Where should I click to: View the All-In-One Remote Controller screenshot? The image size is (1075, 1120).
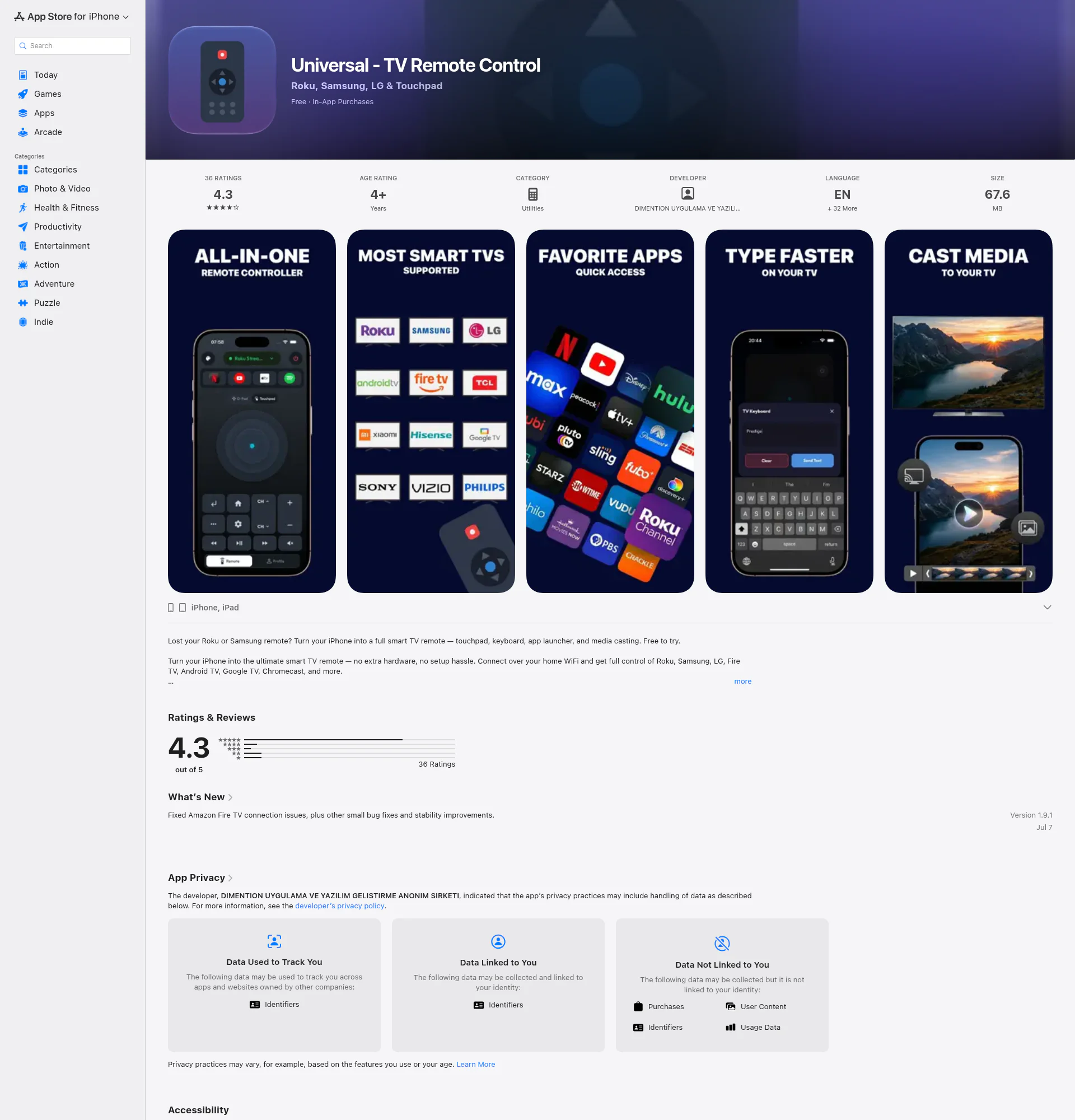(x=252, y=412)
